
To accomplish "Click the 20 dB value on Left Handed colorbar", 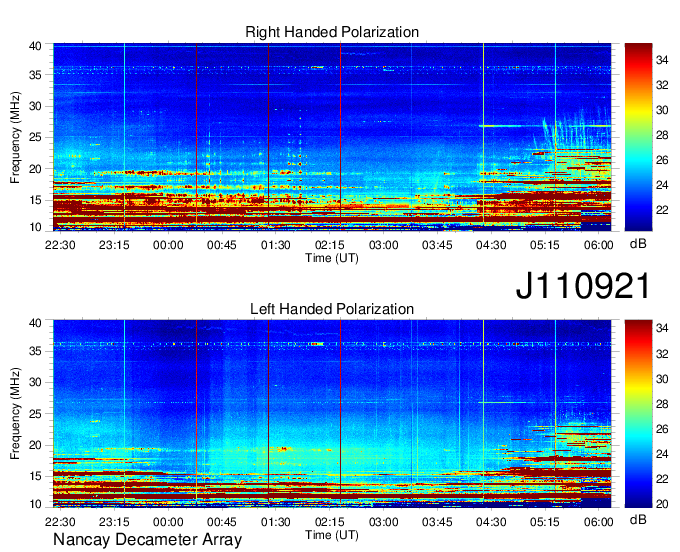I will (x=662, y=504).
